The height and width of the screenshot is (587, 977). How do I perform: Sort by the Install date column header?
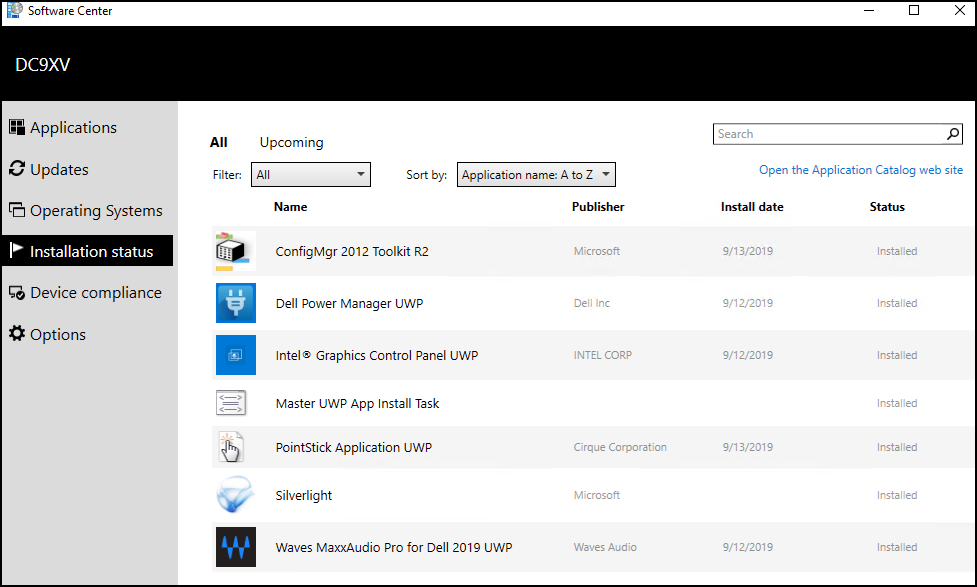click(x=752, y=207)
